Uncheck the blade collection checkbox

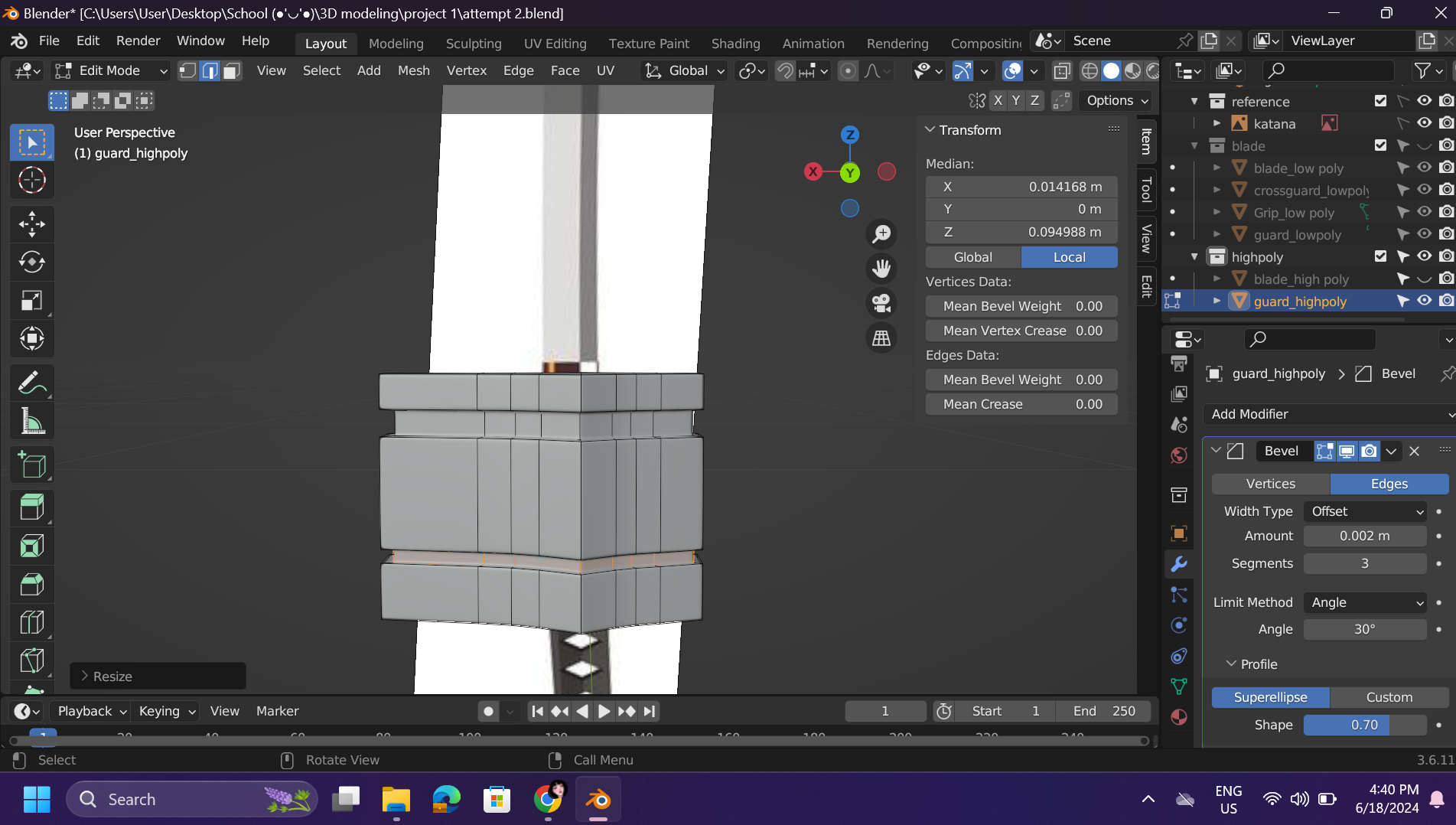click(x=1380, y=145)
